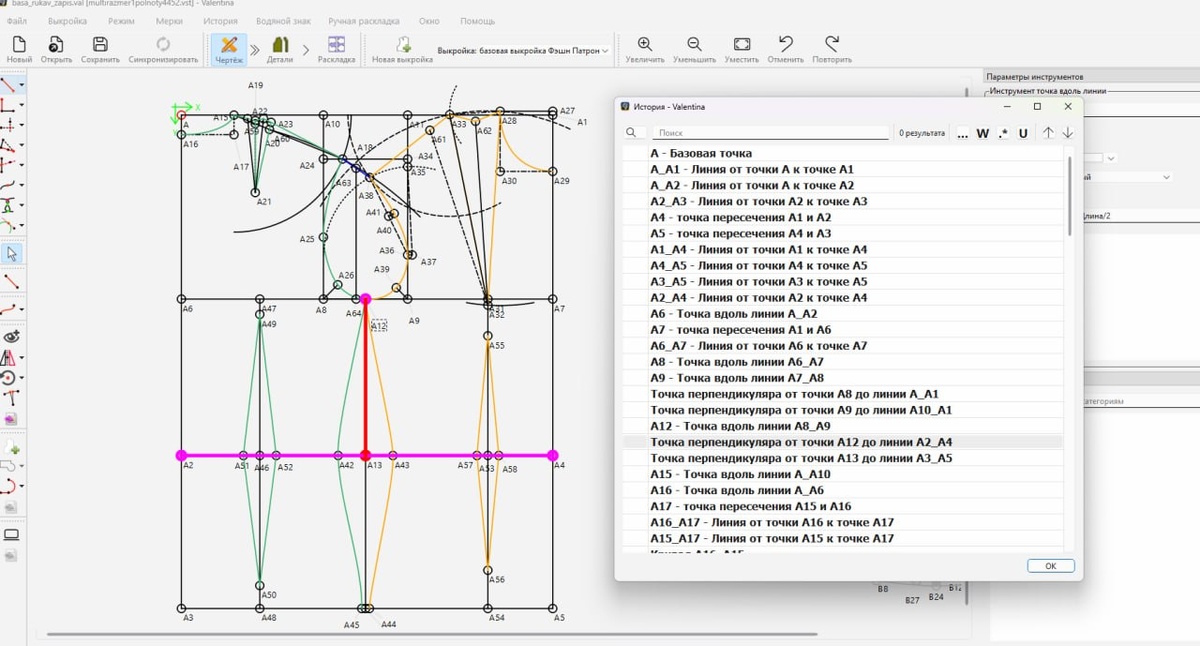Screen dimensions: 1200x646
Task: Toggle the U search option in History
Action: point(1023,133)
